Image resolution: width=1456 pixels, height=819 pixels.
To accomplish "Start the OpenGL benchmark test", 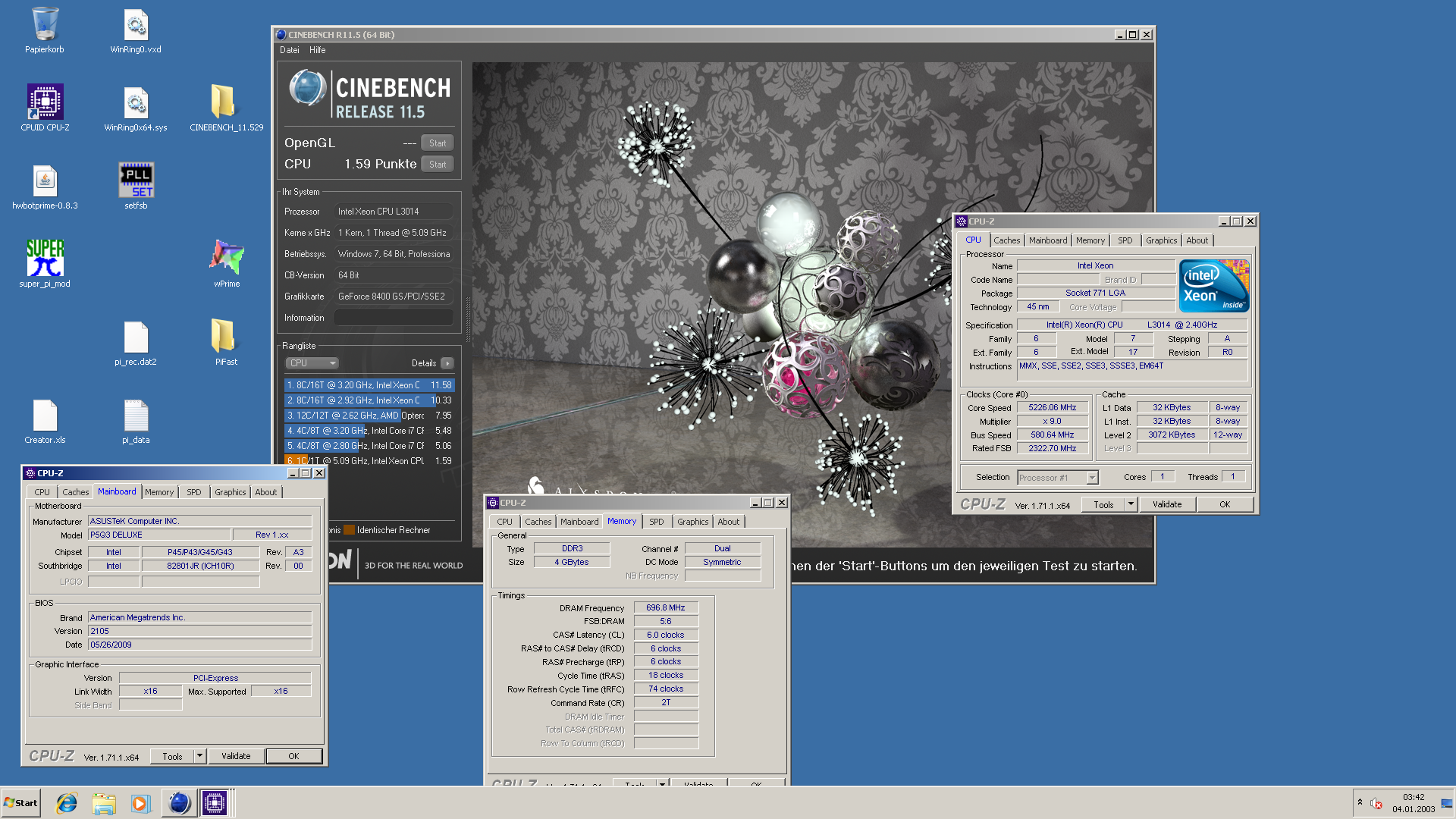I will point(438,143).
